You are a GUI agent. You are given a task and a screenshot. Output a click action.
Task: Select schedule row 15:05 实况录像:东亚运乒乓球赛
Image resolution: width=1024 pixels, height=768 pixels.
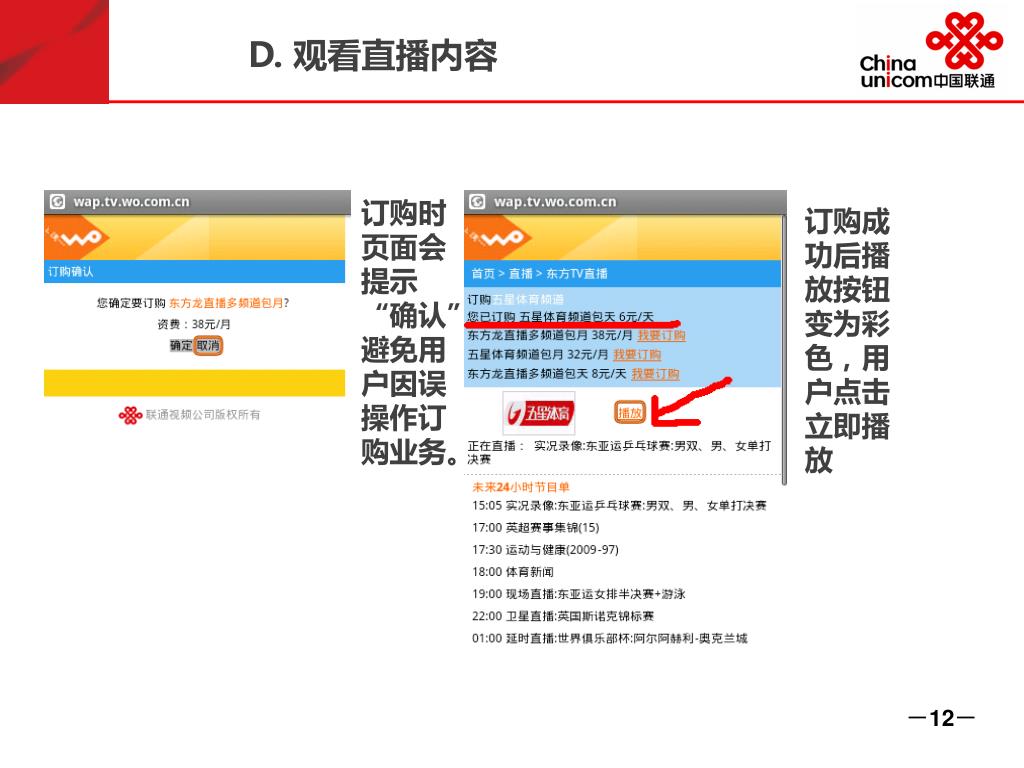click(x=619, y=505)
